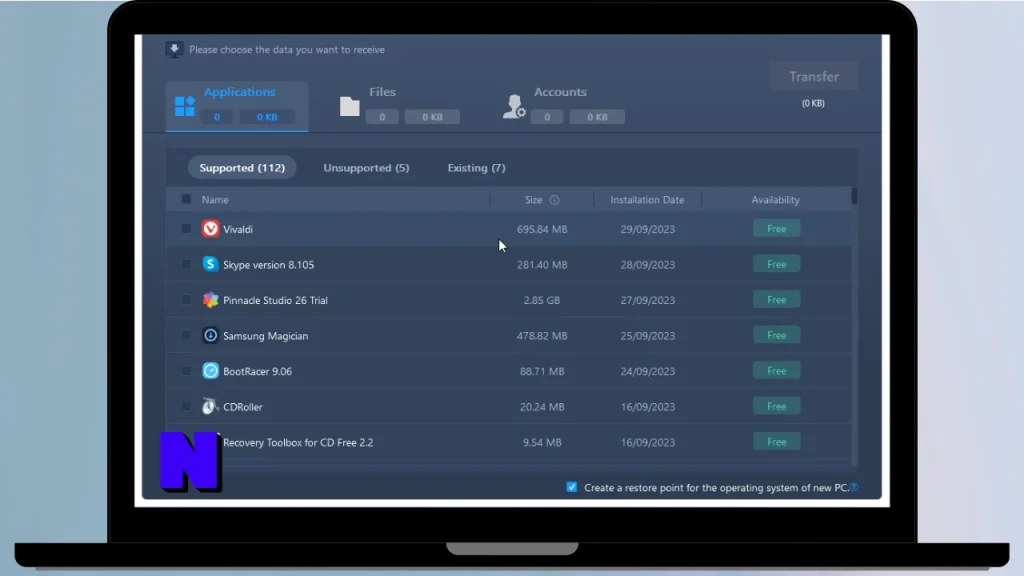Tick the Skype version 8.105 checkbox

pos(186,264)
